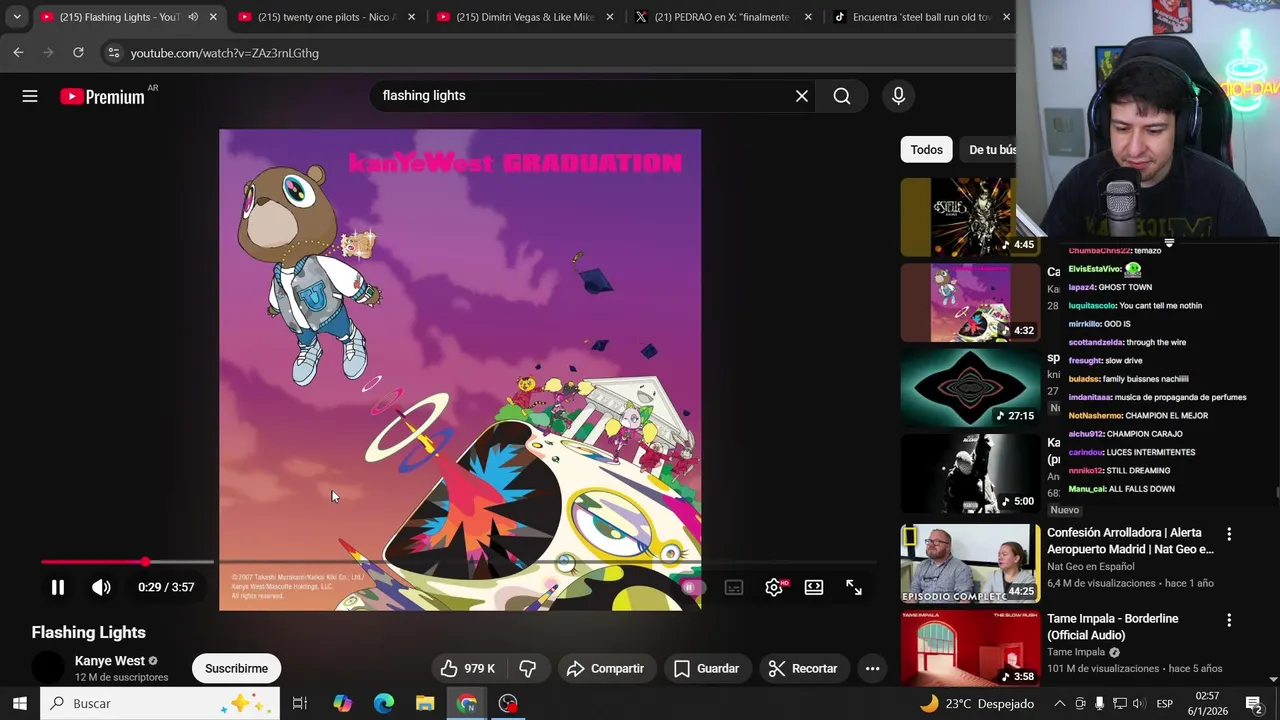Open the Graduation 4:32 suggested thumbnail
The image size is (1280, 720).
pos(970,303)
